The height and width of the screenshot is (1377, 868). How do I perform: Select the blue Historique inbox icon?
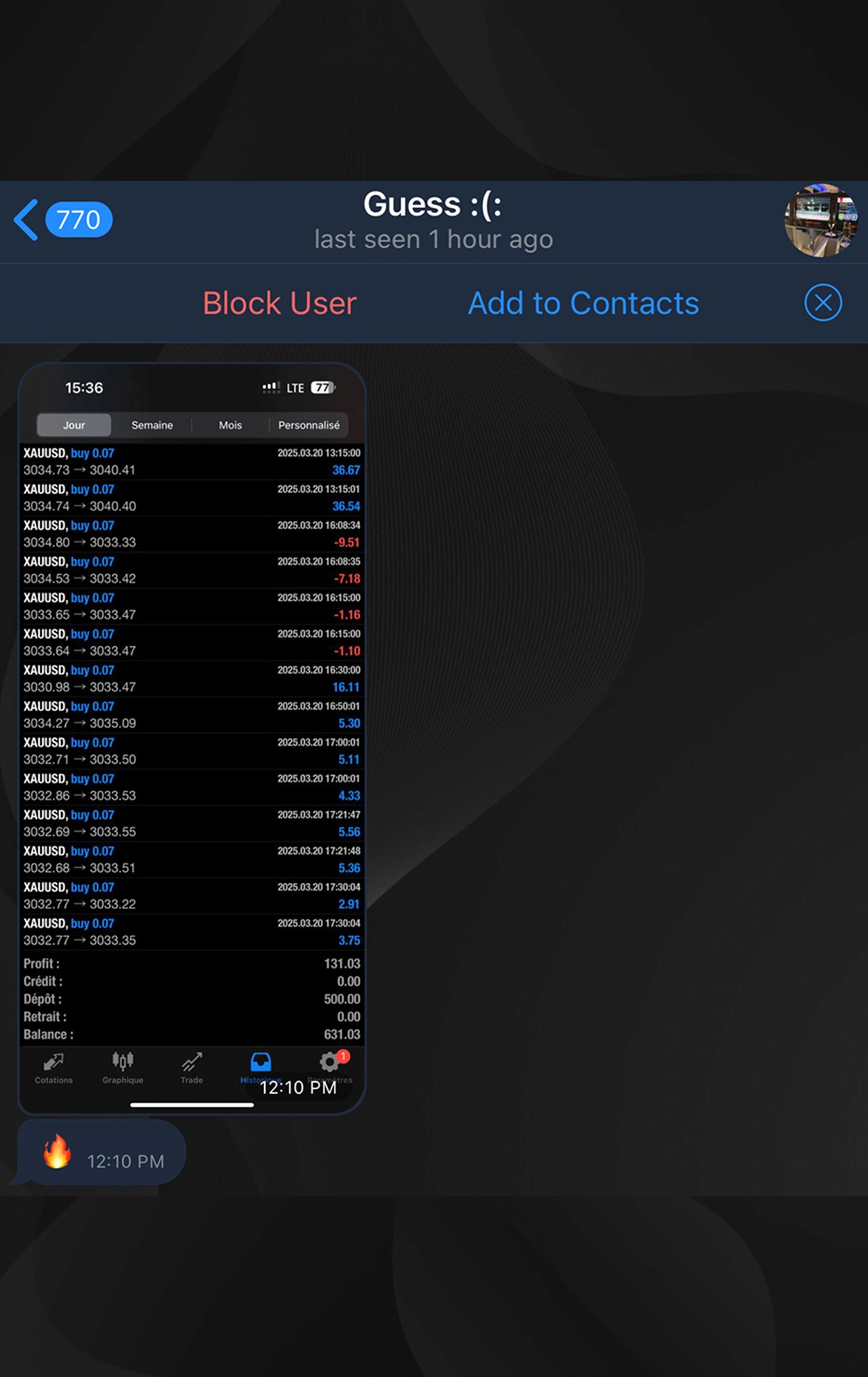(x=260, y=1064)
